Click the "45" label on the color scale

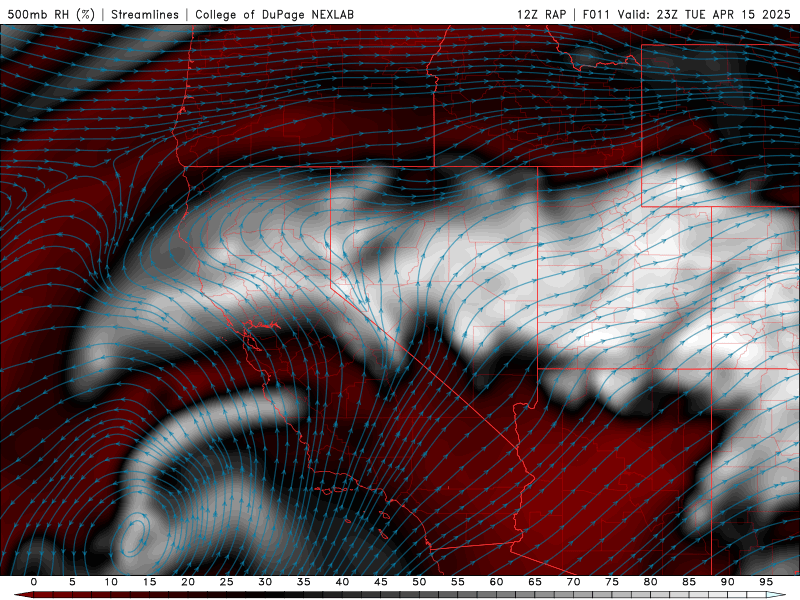[381, 582]
